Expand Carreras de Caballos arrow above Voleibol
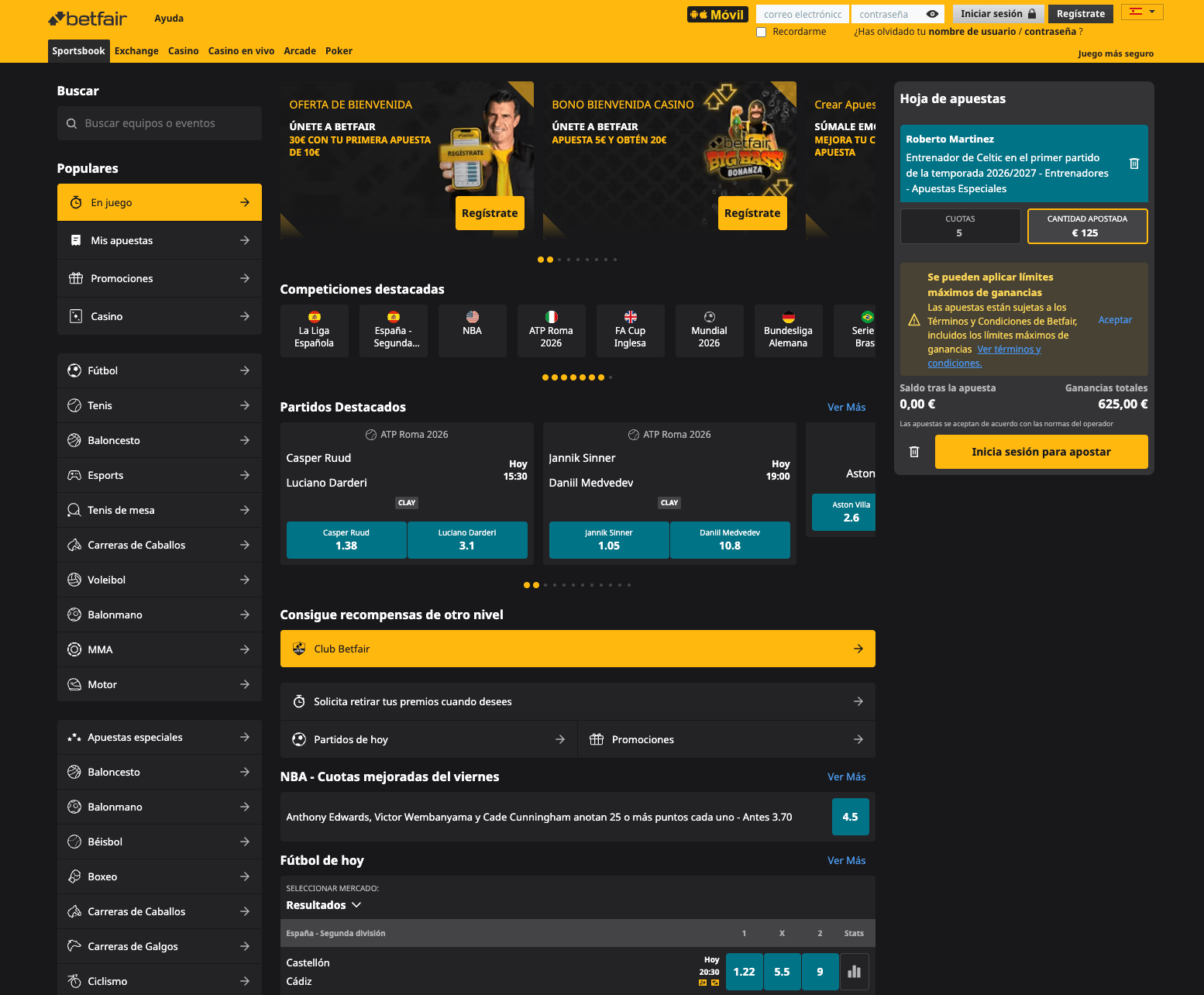This screenshot has height=995, width=1204. pos(245,545)
